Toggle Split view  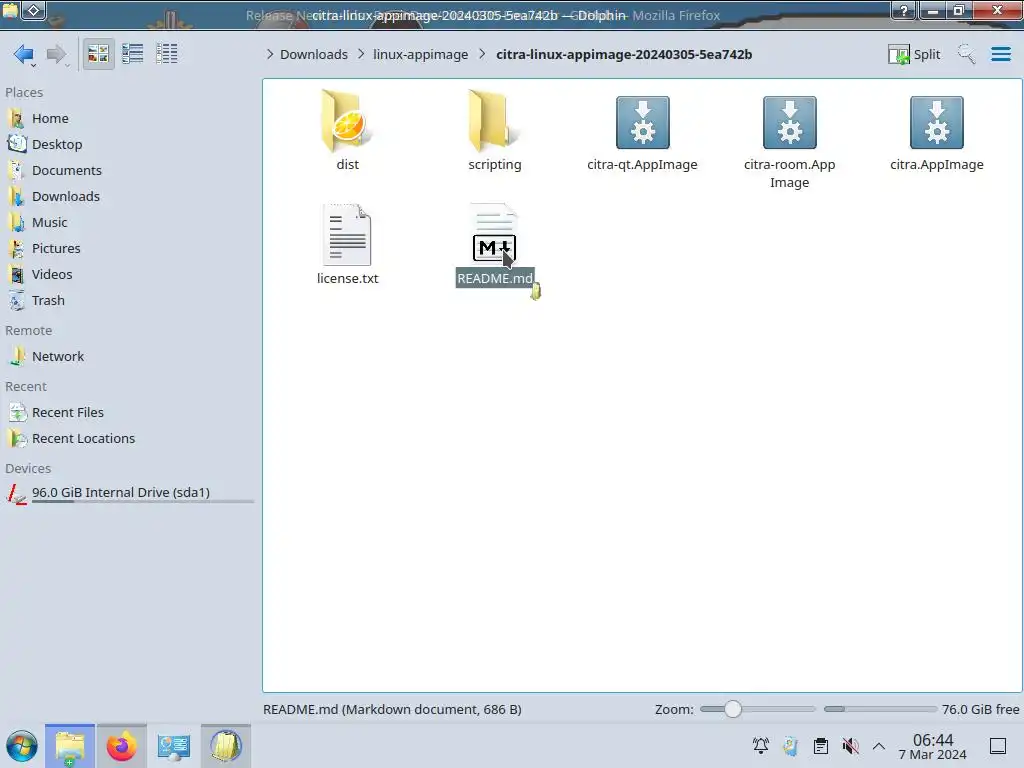tap(914, 54)
